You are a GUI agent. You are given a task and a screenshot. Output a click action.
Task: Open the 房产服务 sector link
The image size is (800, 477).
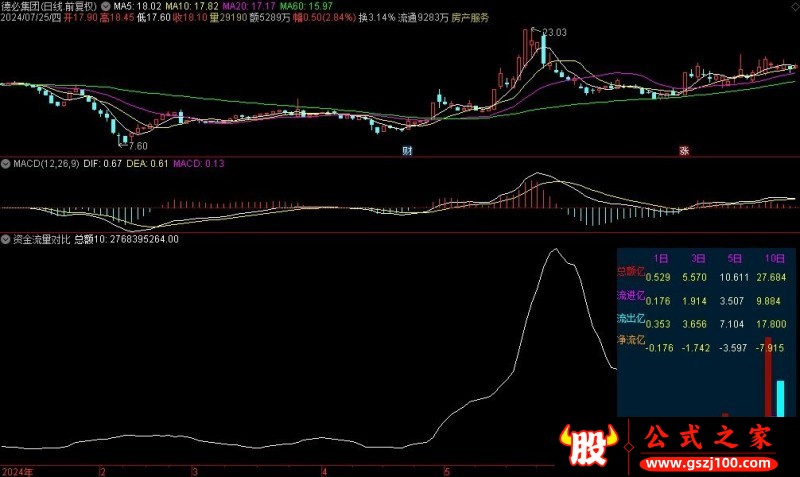[x=470, y=18]
